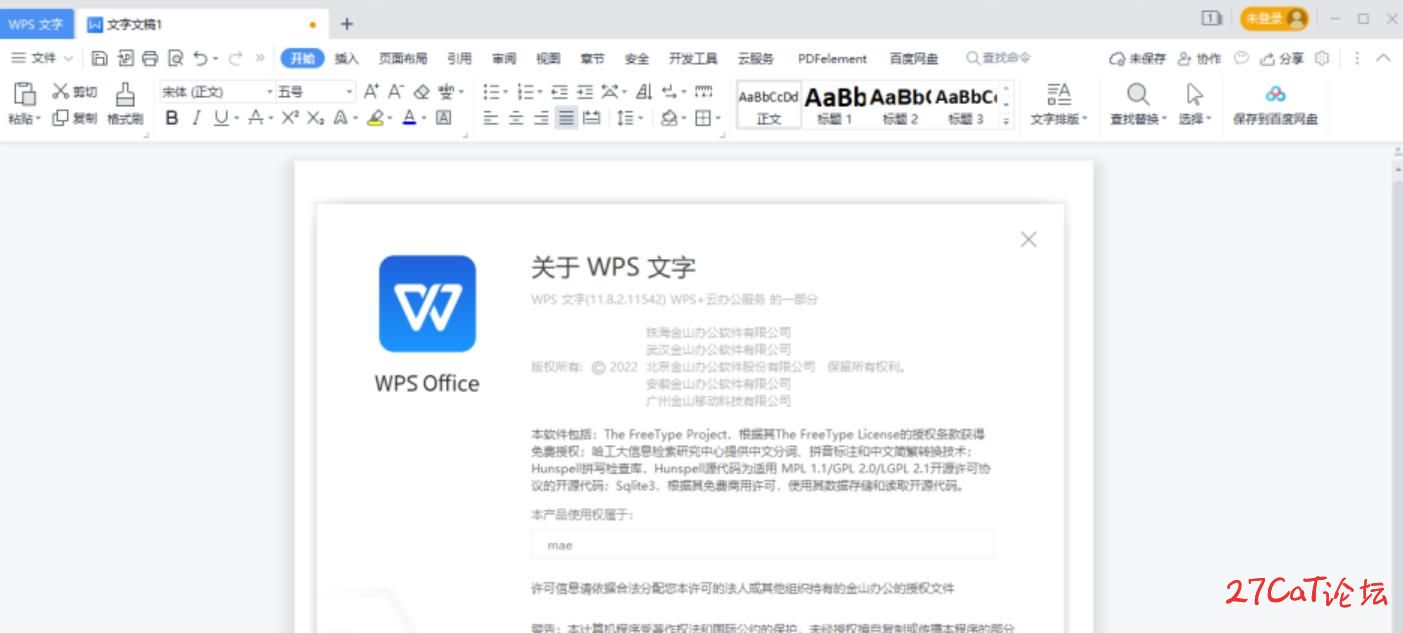The height and width of the screenshot is (633, 1403).
Task: Set paragraph to align right
Action: pyautogui.click(x=541, y=118)
